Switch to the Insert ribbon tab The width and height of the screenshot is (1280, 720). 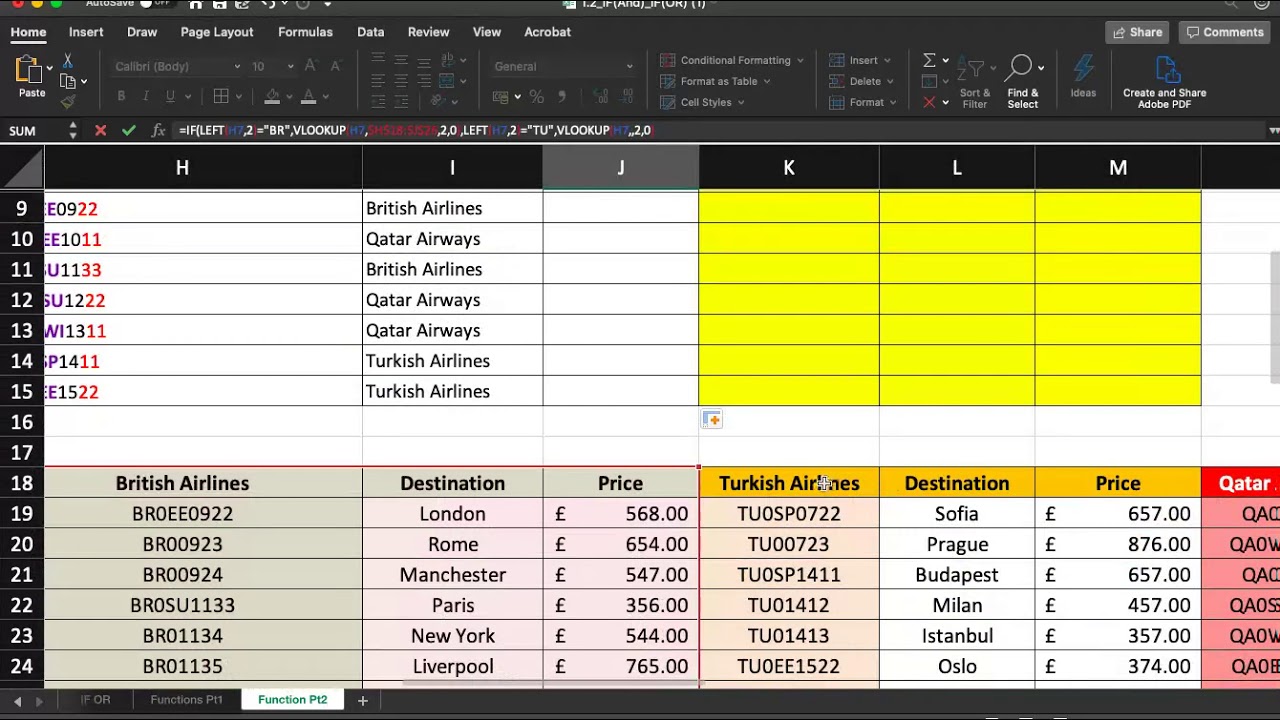86,32
